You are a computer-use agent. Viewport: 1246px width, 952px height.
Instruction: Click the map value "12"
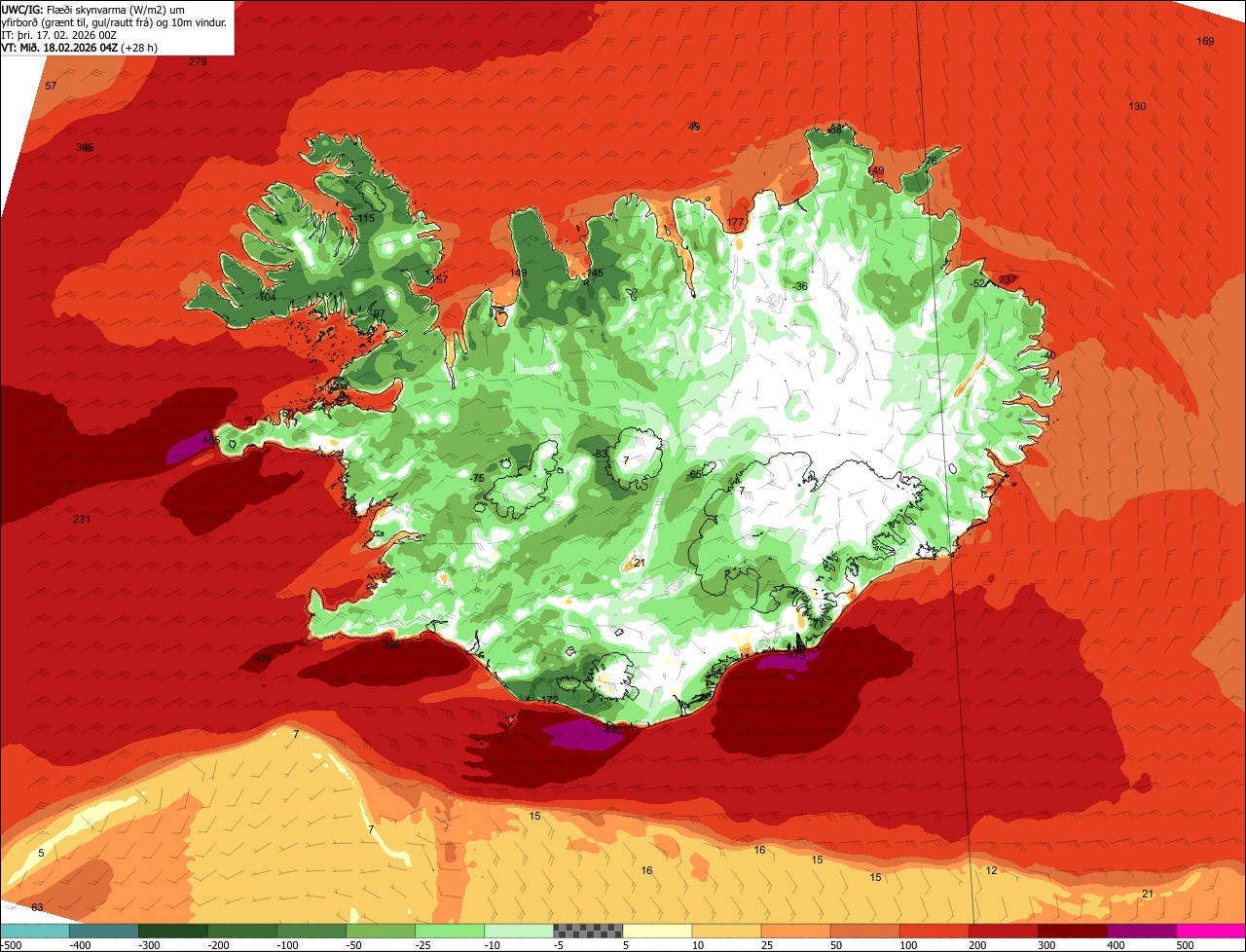pos(991,870)
